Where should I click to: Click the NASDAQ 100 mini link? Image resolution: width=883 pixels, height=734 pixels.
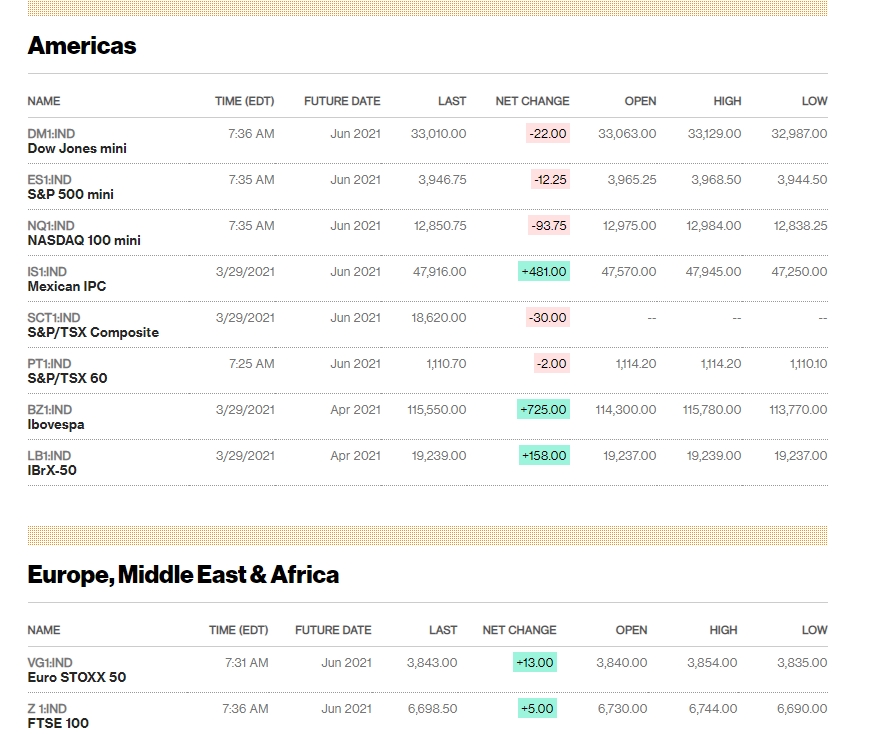[x=84, y=240]
